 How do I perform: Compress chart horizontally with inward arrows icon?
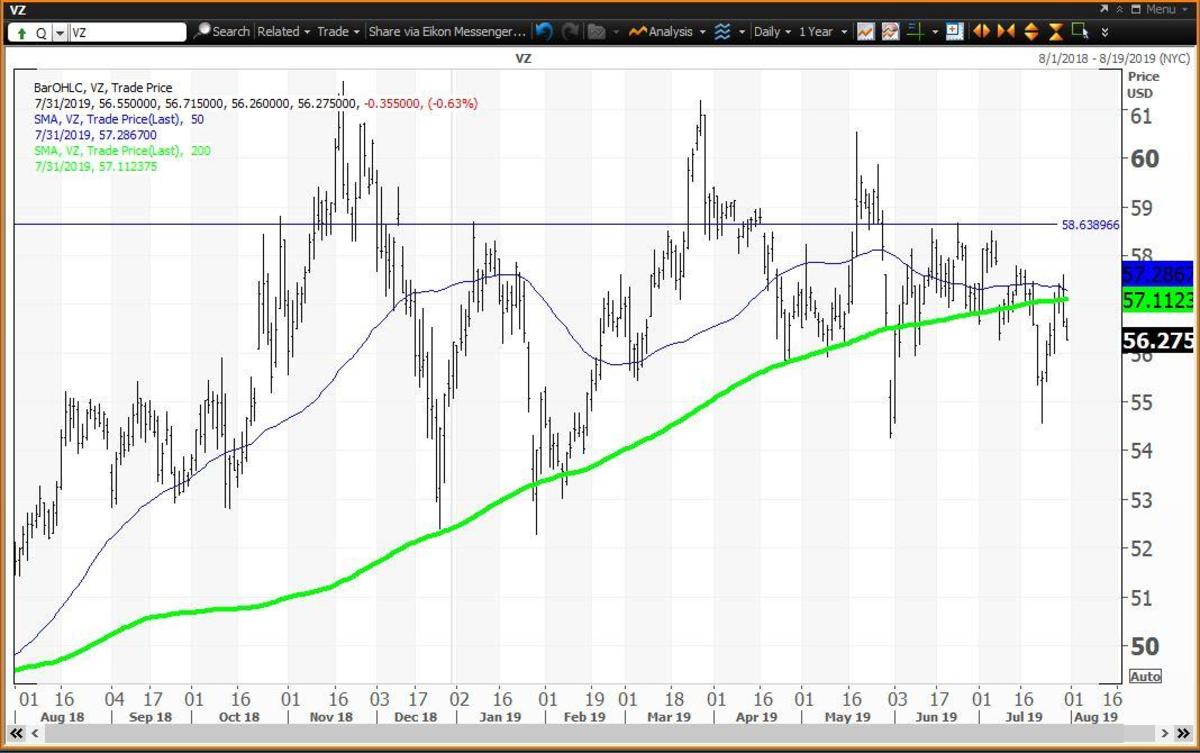click(x=1006, y=32)
